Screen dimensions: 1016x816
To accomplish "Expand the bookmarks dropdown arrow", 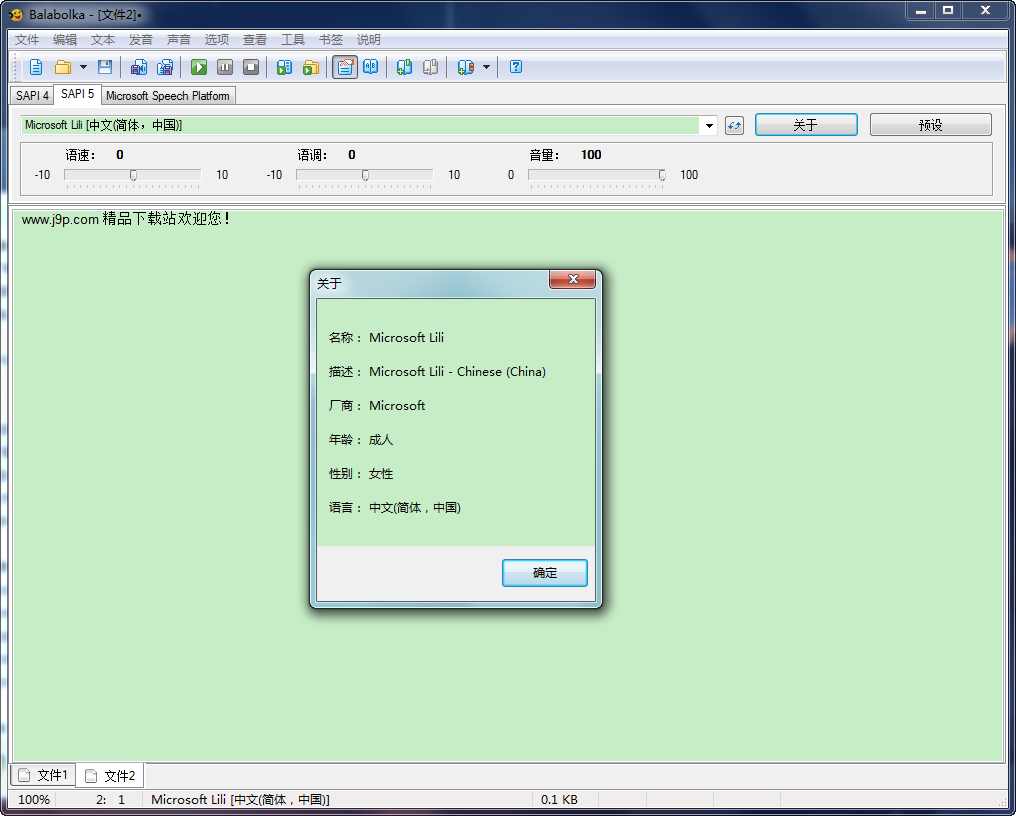I will tap(487, 67).
